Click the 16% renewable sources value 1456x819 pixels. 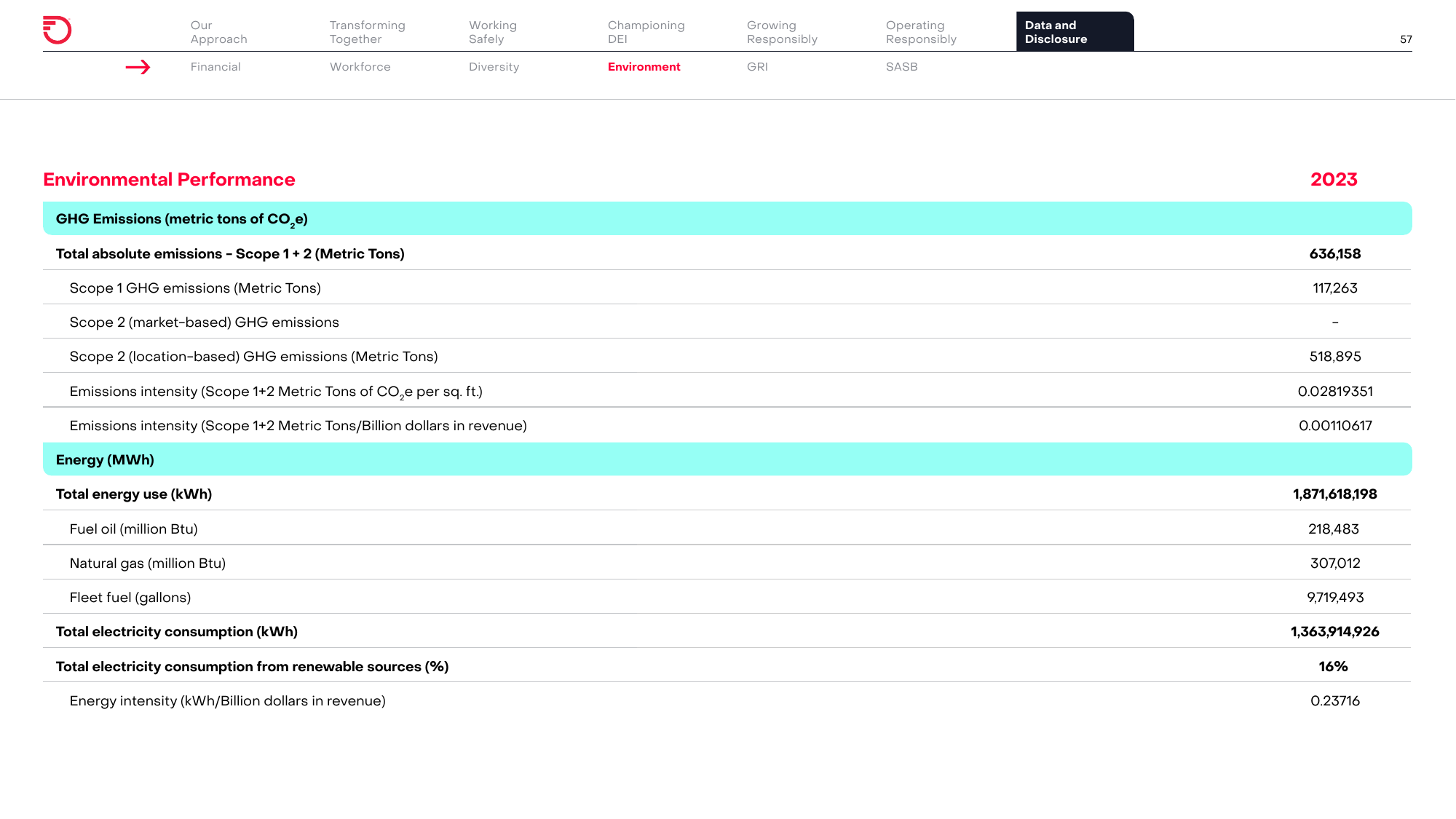(x=1333, y=667)
